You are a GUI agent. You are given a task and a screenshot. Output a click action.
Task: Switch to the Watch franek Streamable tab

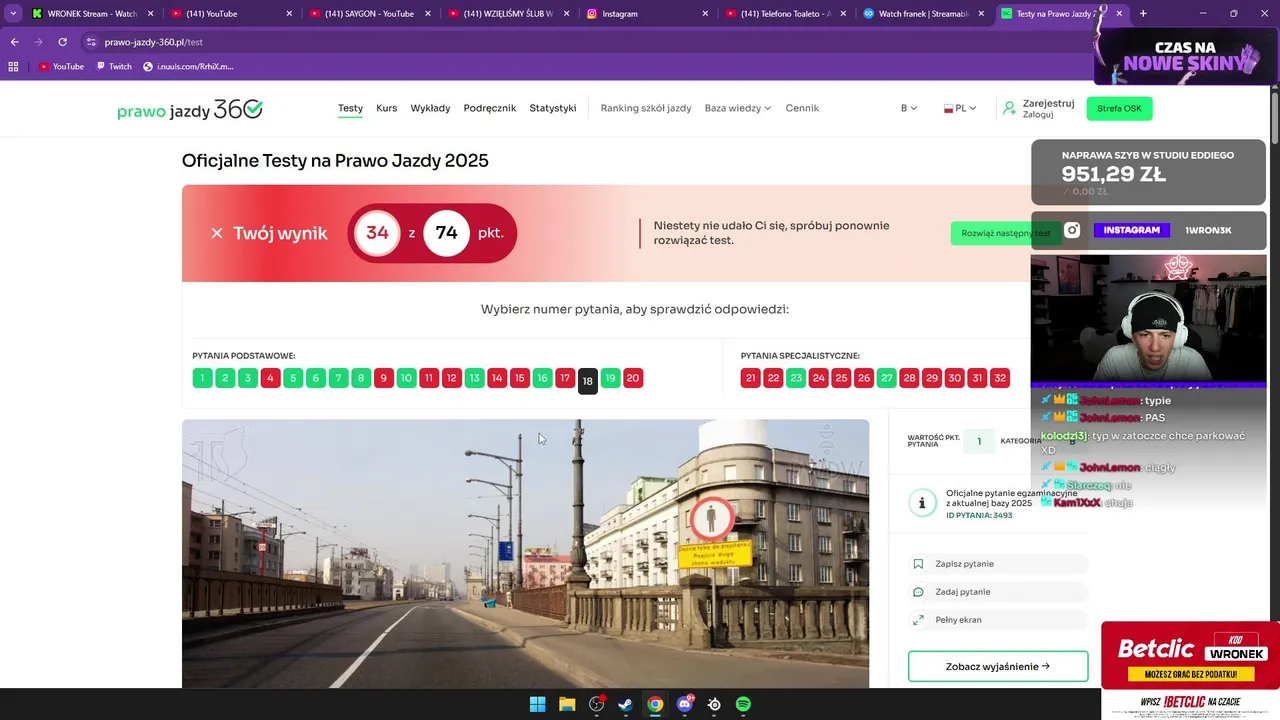(925, 13)
